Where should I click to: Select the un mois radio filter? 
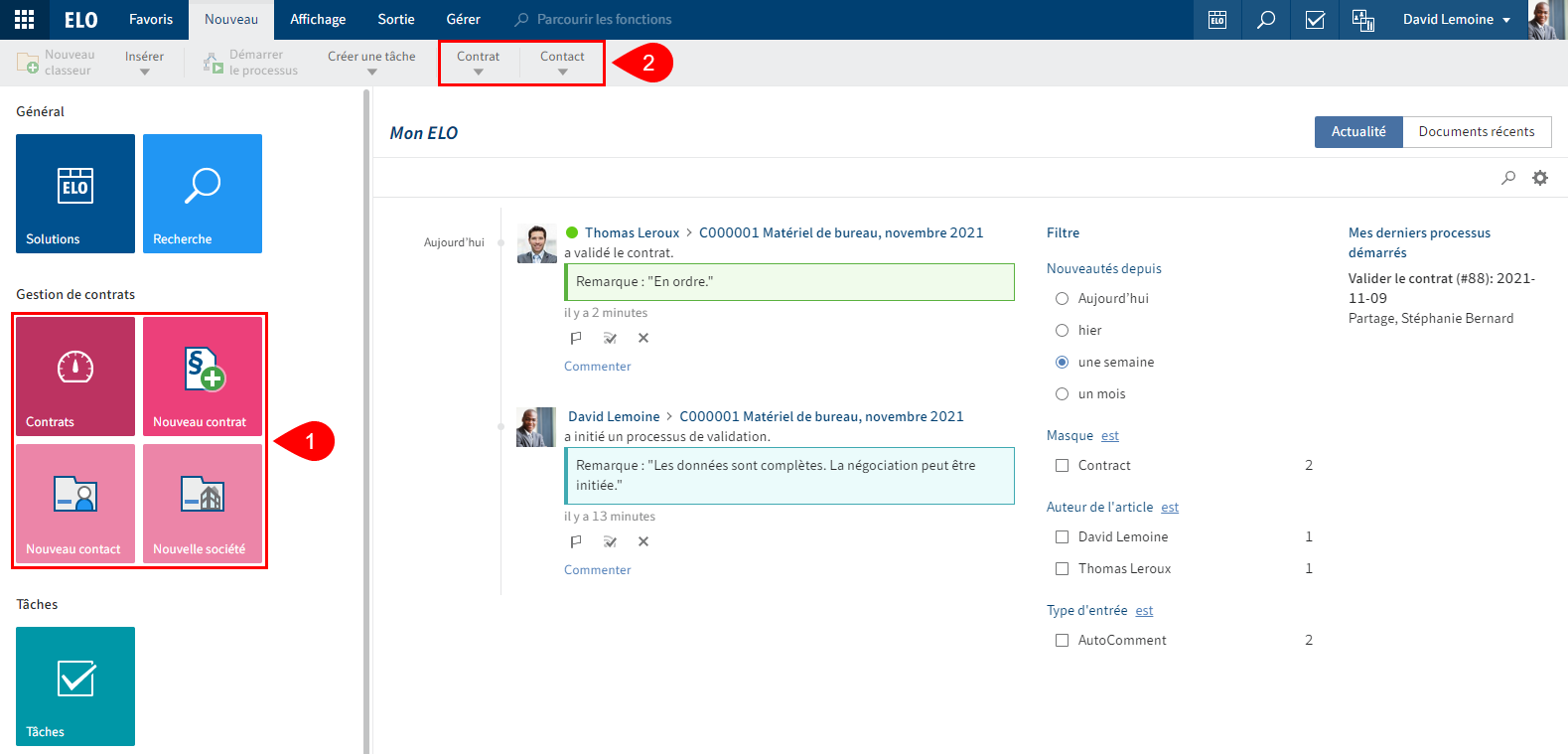[1062, 393]
